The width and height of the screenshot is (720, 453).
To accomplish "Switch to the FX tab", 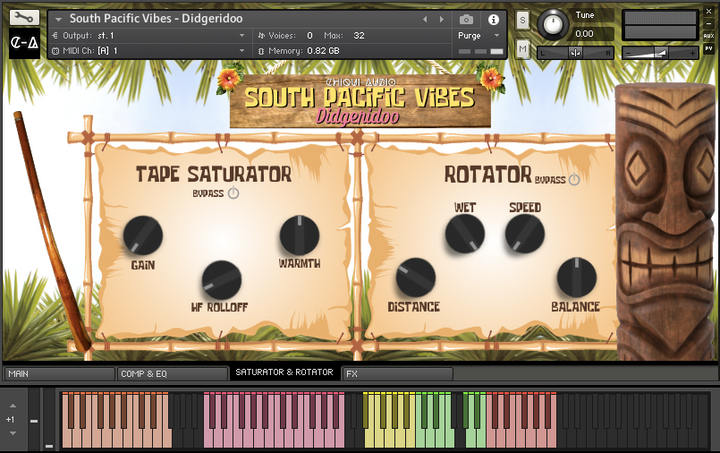I will (398, 374).
